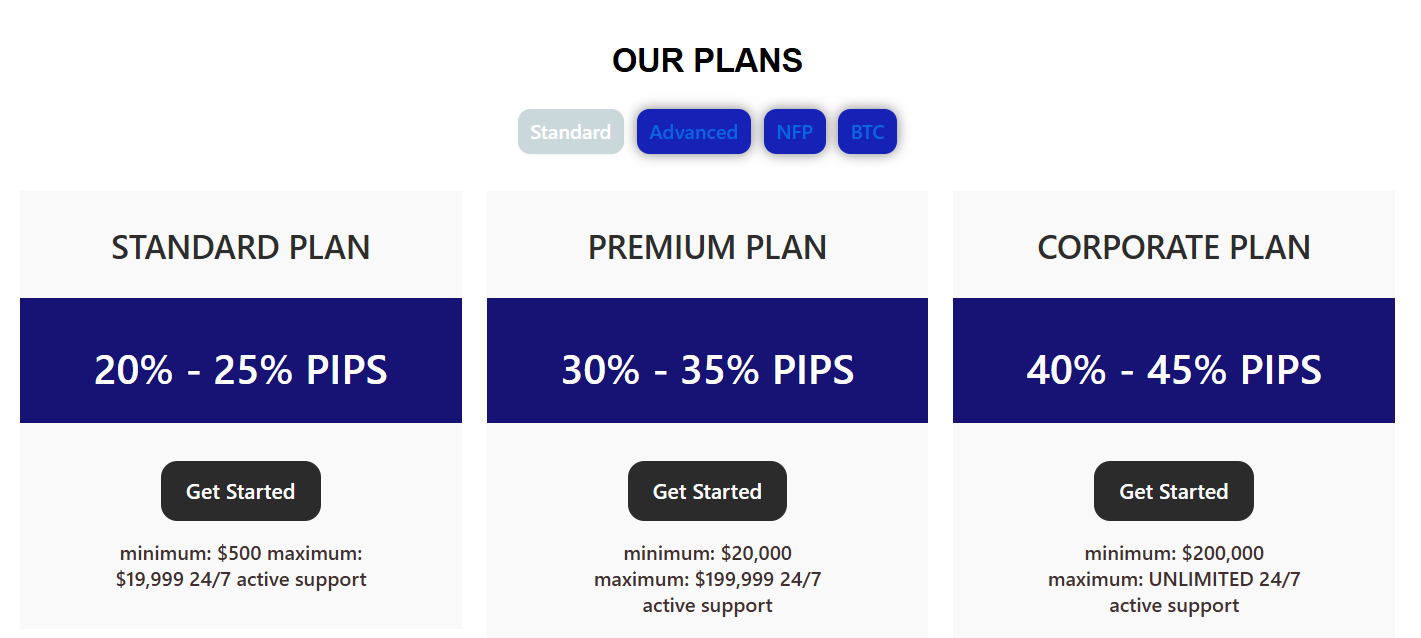Click the 20% - 25% PIPS banner
This screenshot has height=638, width=1421.
coord(240,370)
